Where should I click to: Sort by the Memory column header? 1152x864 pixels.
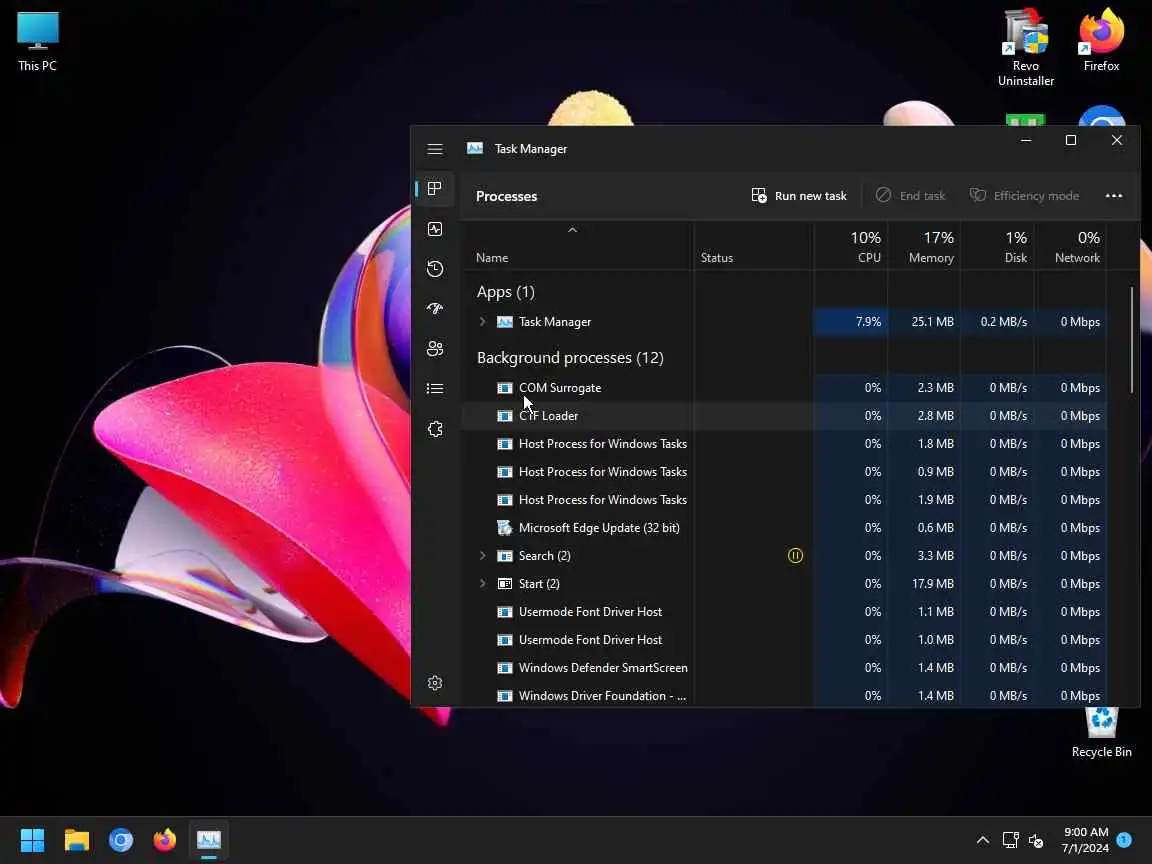pos(924,247)
